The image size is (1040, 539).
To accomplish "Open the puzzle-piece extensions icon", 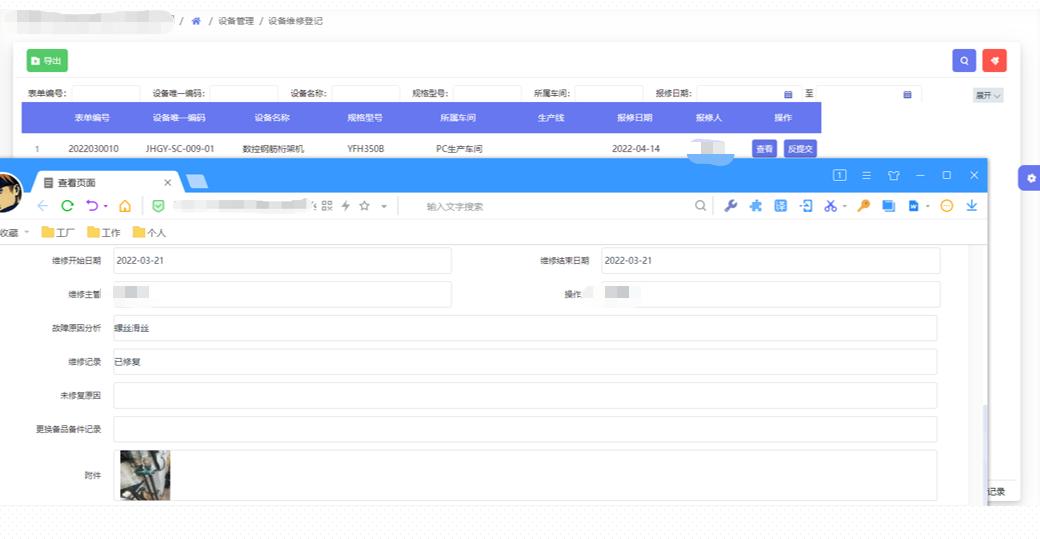I will 755,206.
